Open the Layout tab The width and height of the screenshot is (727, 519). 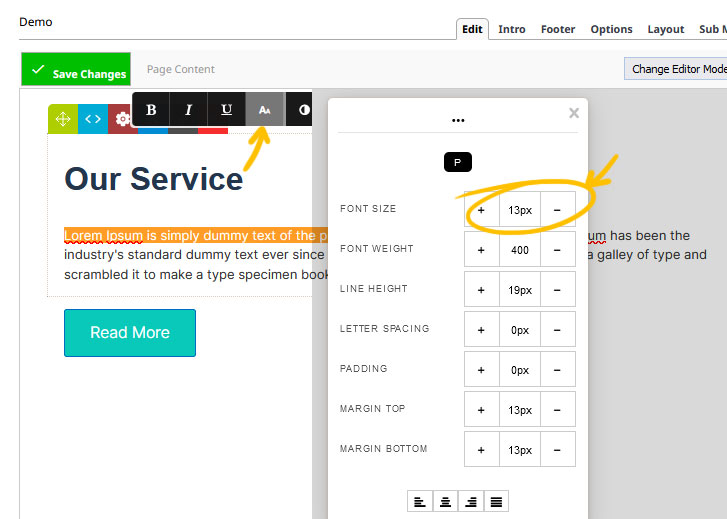tap(665, 29)
